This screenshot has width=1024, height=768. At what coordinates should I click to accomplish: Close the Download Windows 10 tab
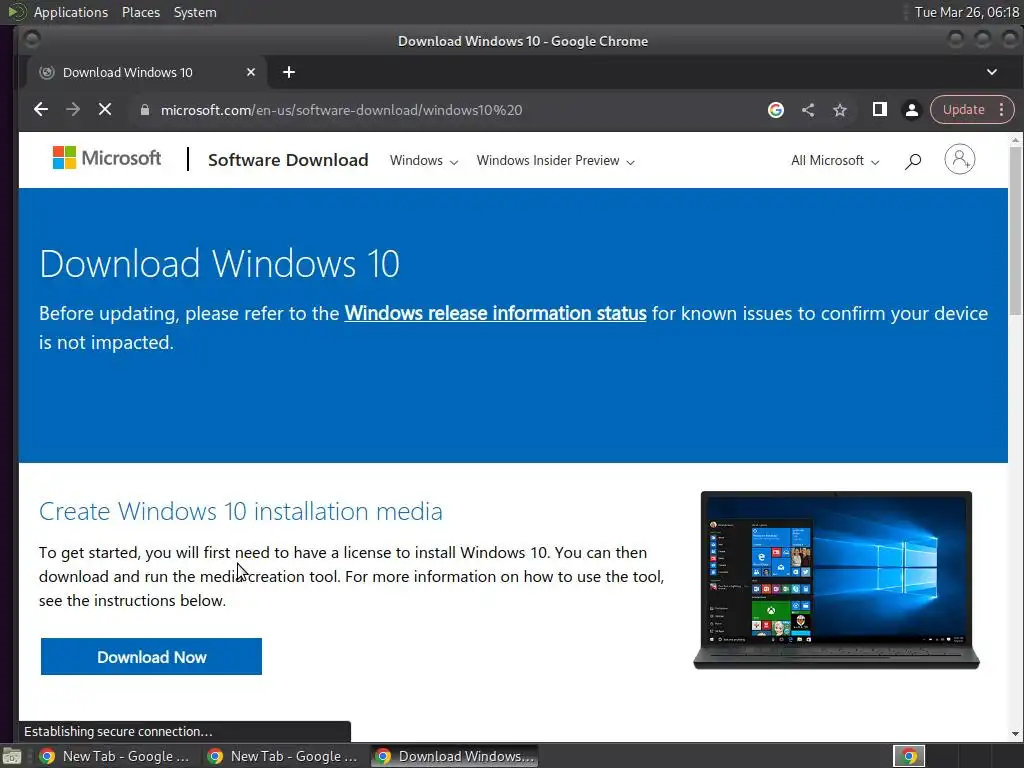coord(251,72)
